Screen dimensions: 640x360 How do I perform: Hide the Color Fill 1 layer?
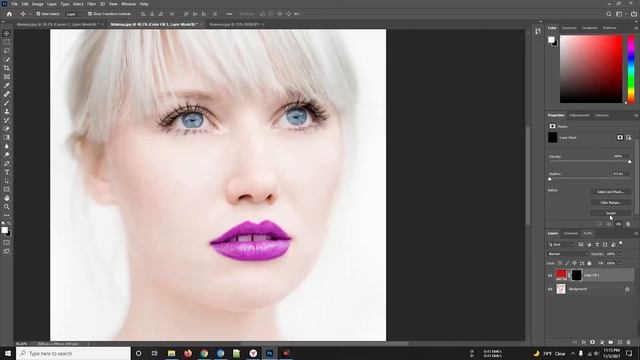coord(550,275)
